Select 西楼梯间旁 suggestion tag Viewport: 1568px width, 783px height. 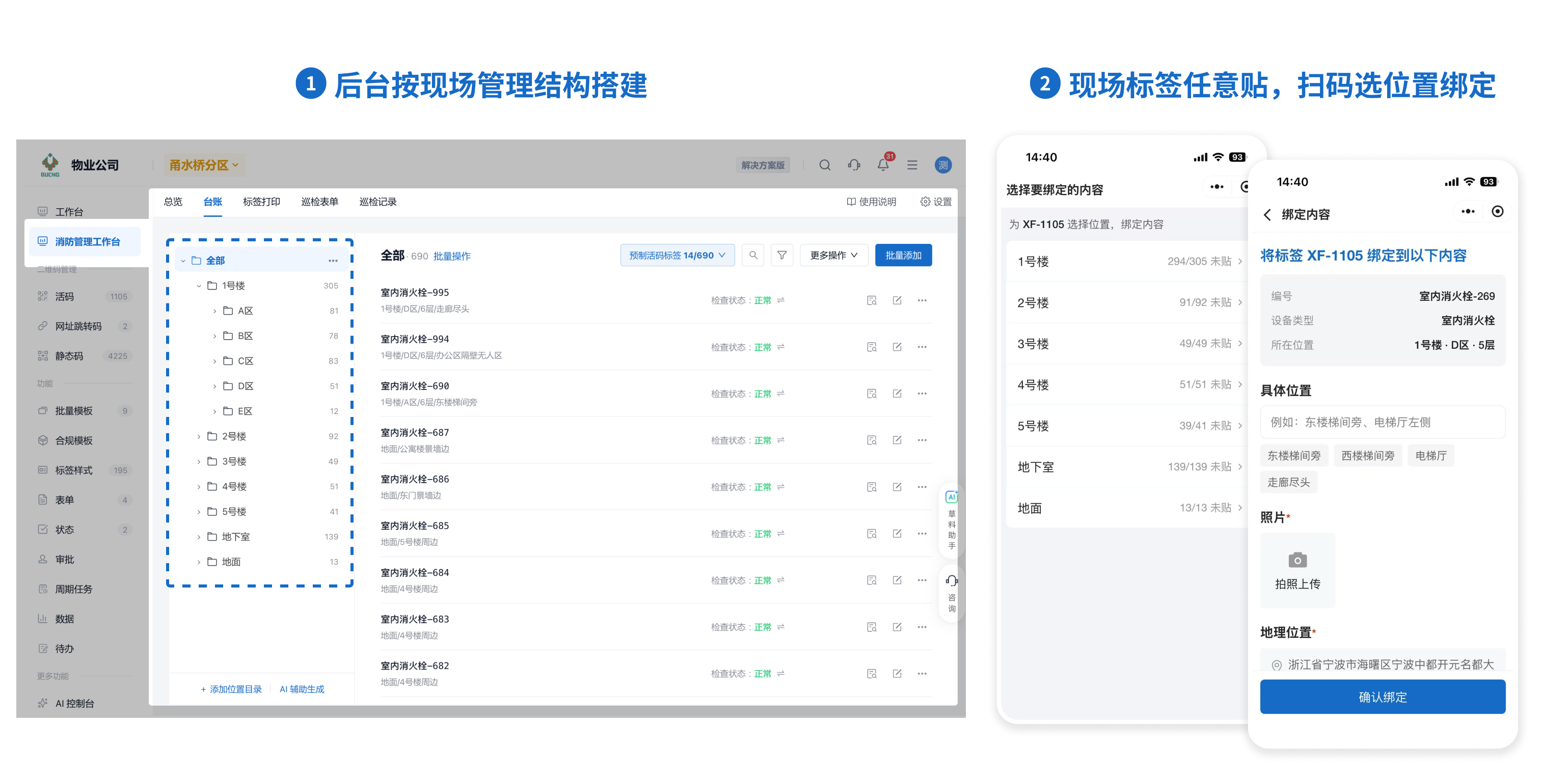click(1368, 455)
